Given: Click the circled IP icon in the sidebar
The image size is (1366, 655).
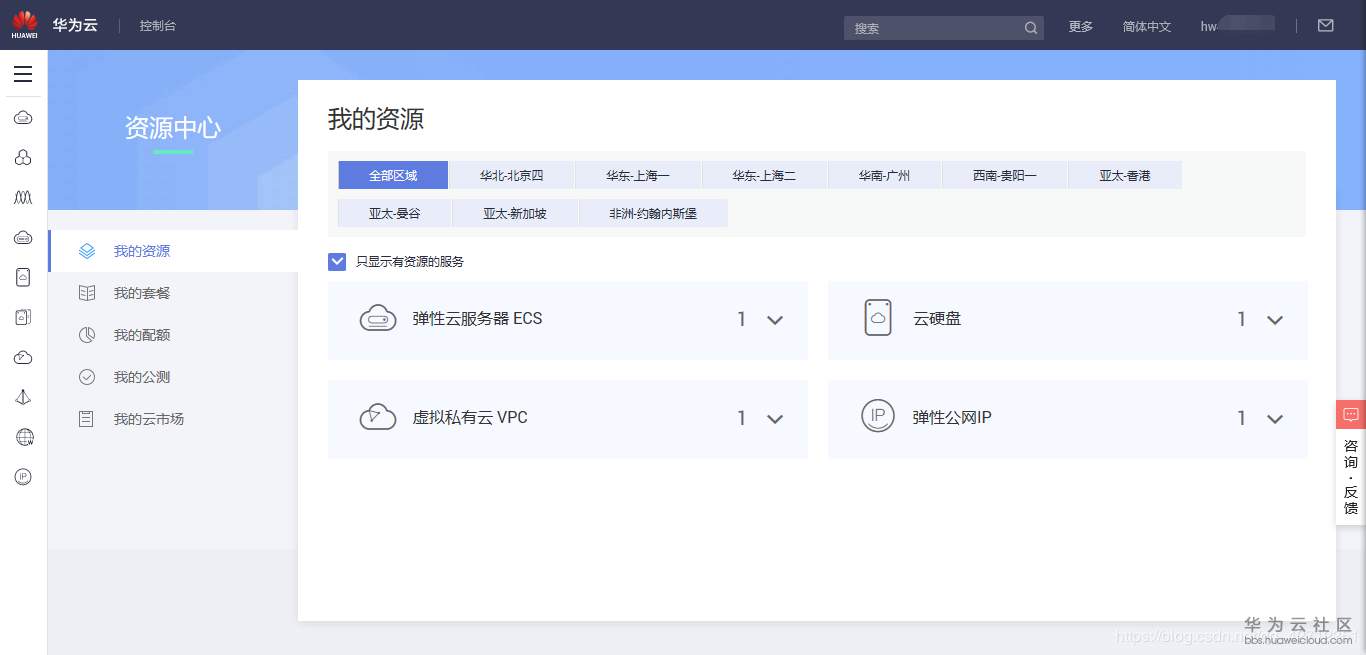Looking at the screenshot, I should coord(23,477).
